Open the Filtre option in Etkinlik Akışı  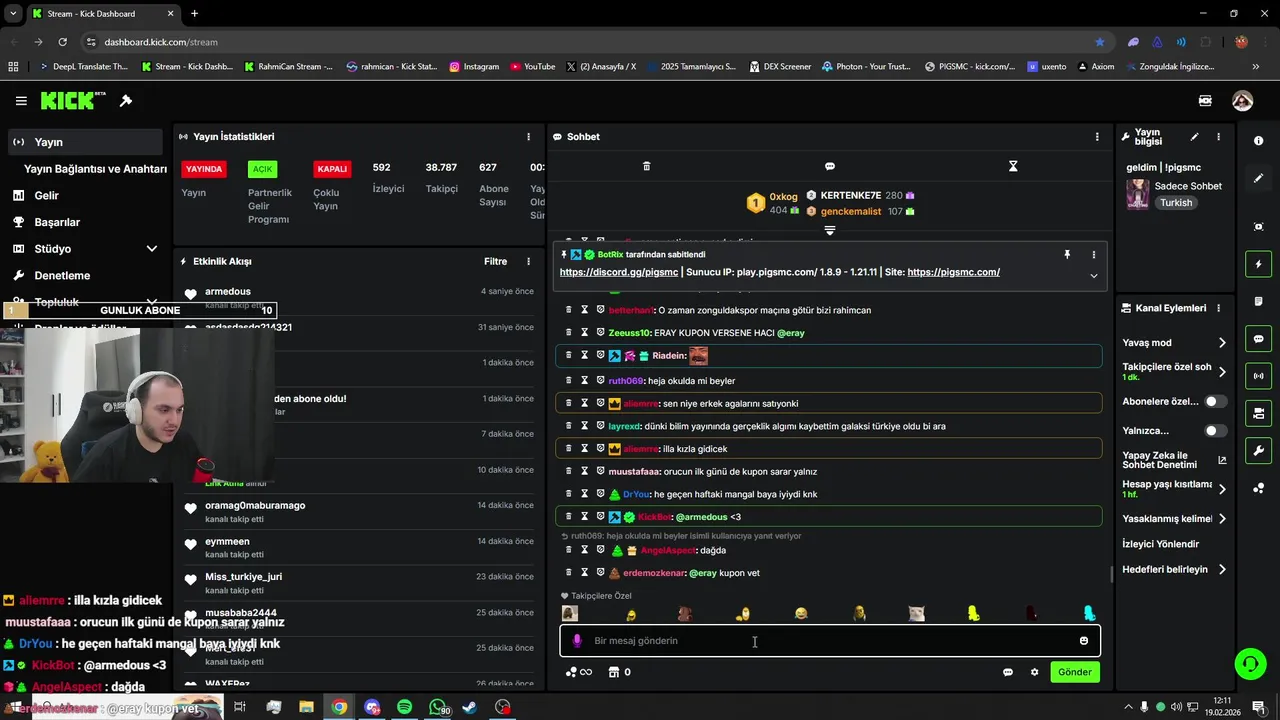(x=495, y=262)
